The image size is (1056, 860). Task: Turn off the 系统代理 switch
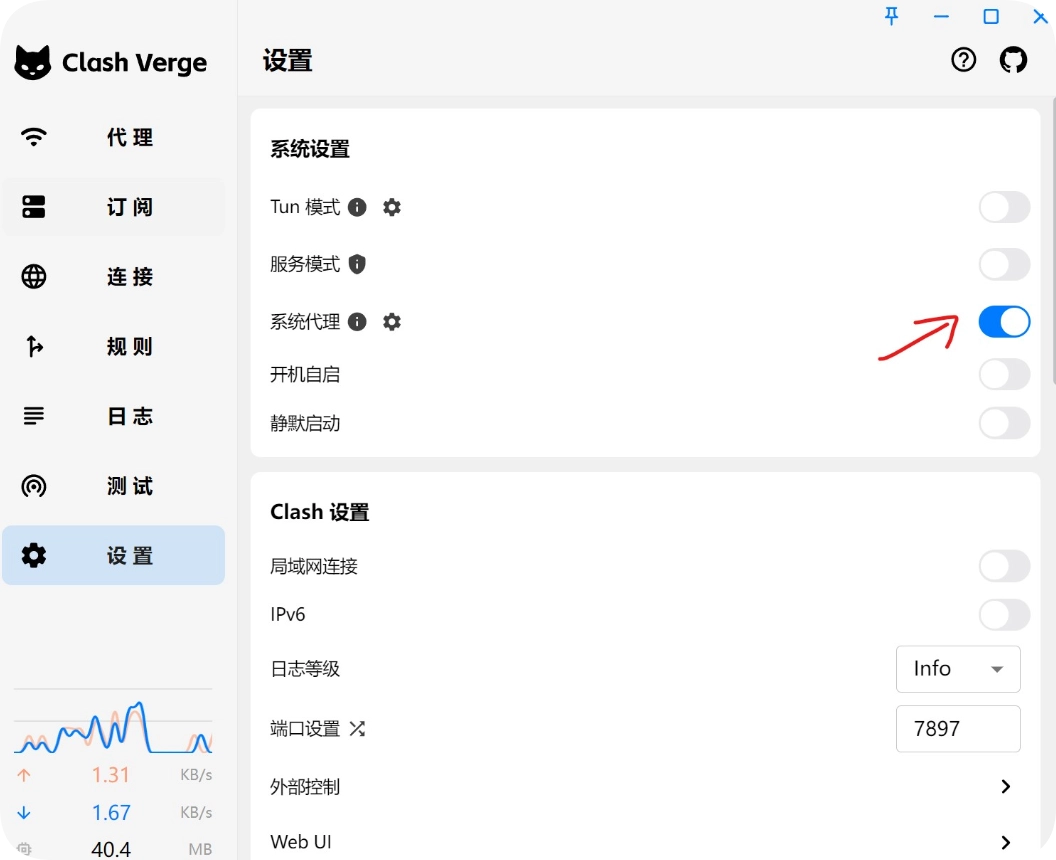tap(1003, 322)
